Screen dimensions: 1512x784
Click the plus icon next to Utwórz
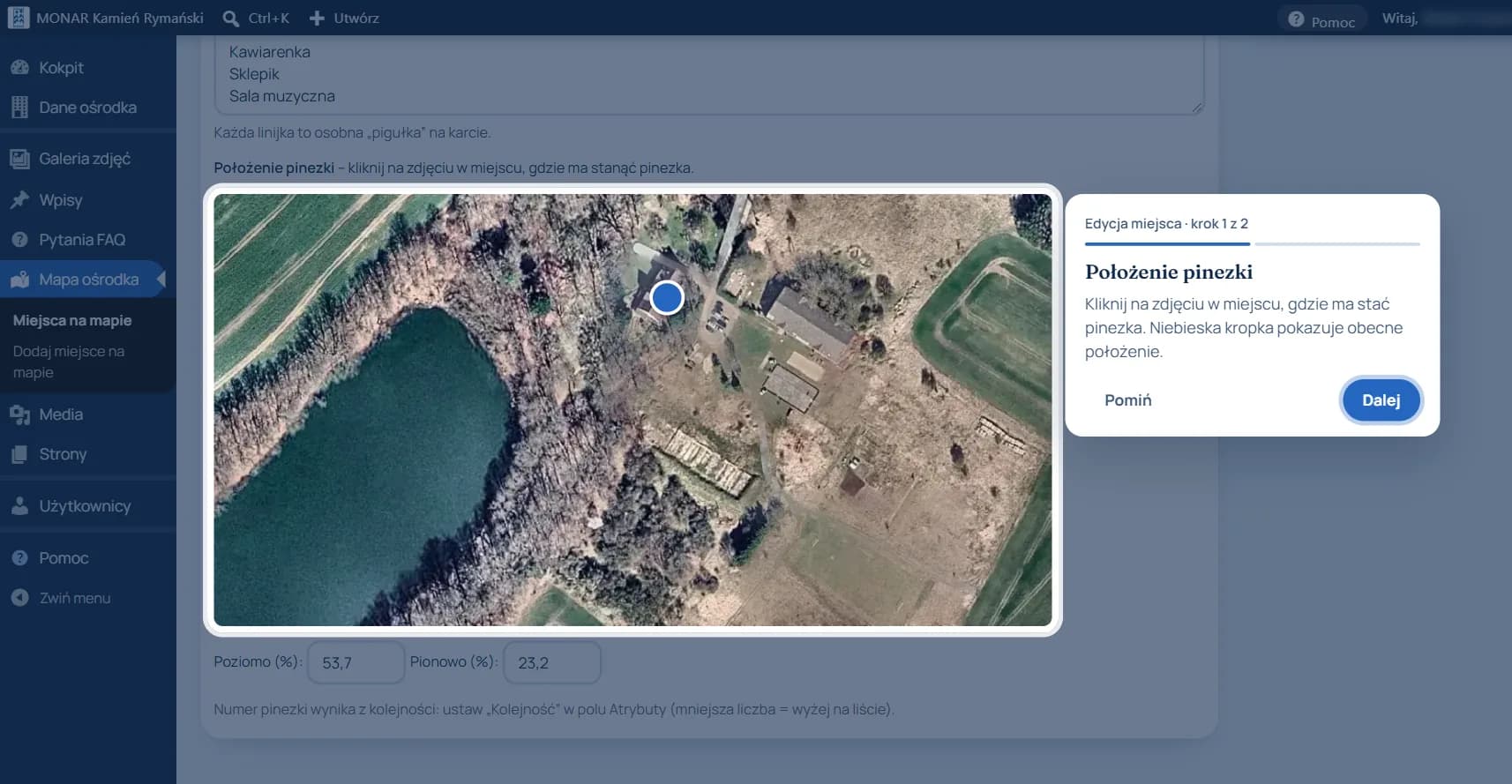point(318,18)
